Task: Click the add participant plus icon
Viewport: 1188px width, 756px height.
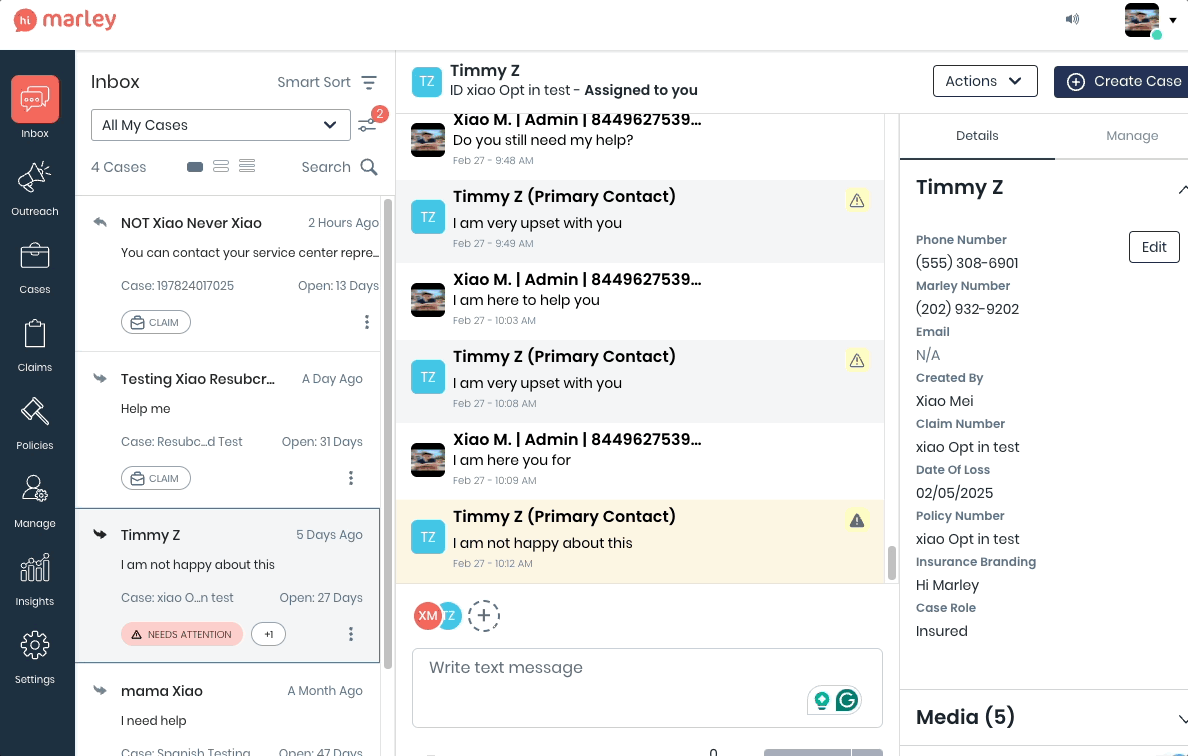Action: pyautogui.click(x=484, y=616)
